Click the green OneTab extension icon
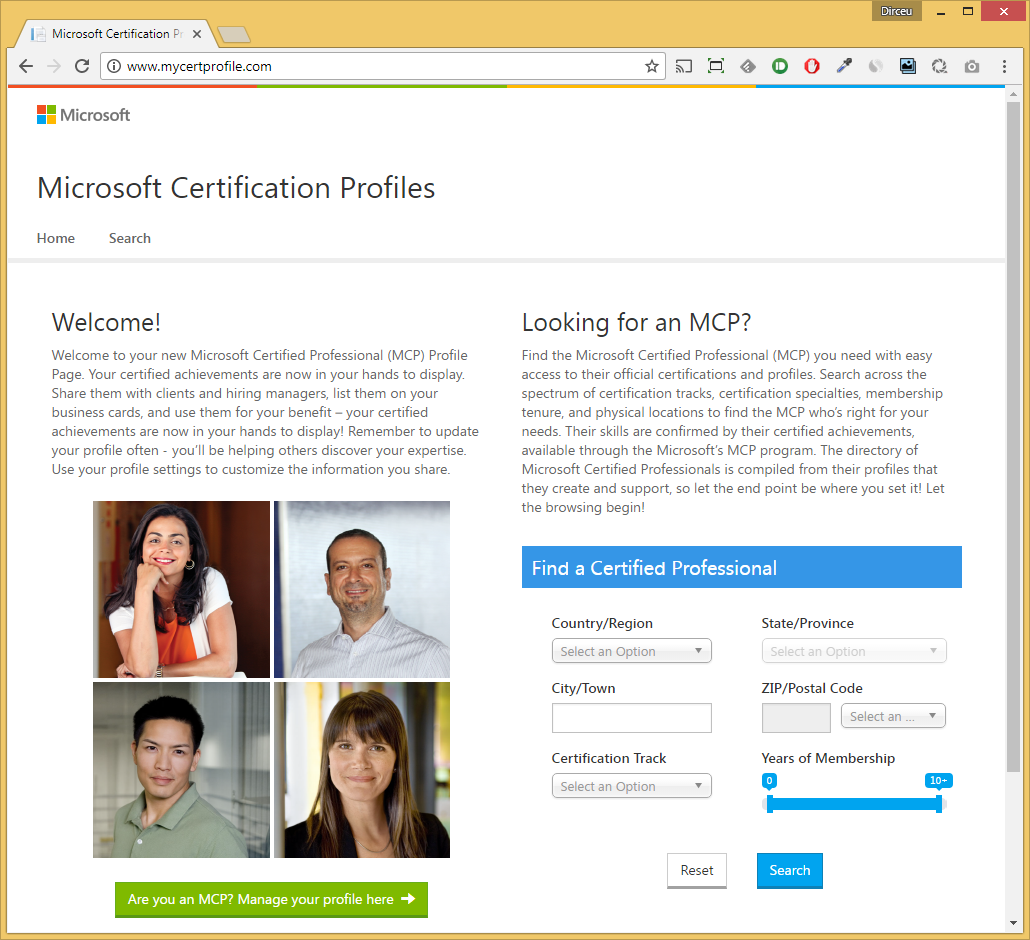The height and width of the screenshot is (940, 1030). [x=780, y=66]
